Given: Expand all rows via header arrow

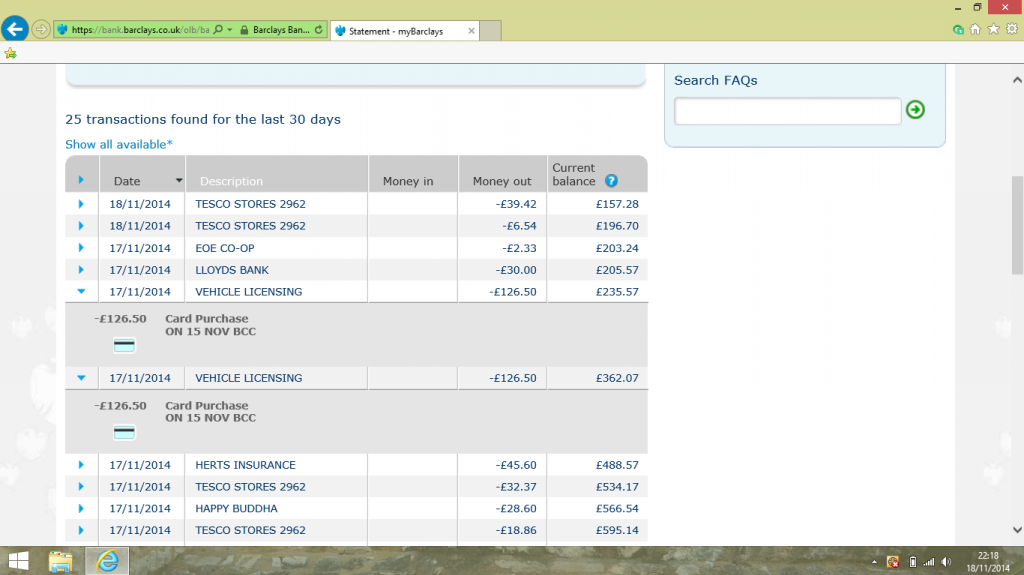Looking at the screenshot, I should point(81,180).
